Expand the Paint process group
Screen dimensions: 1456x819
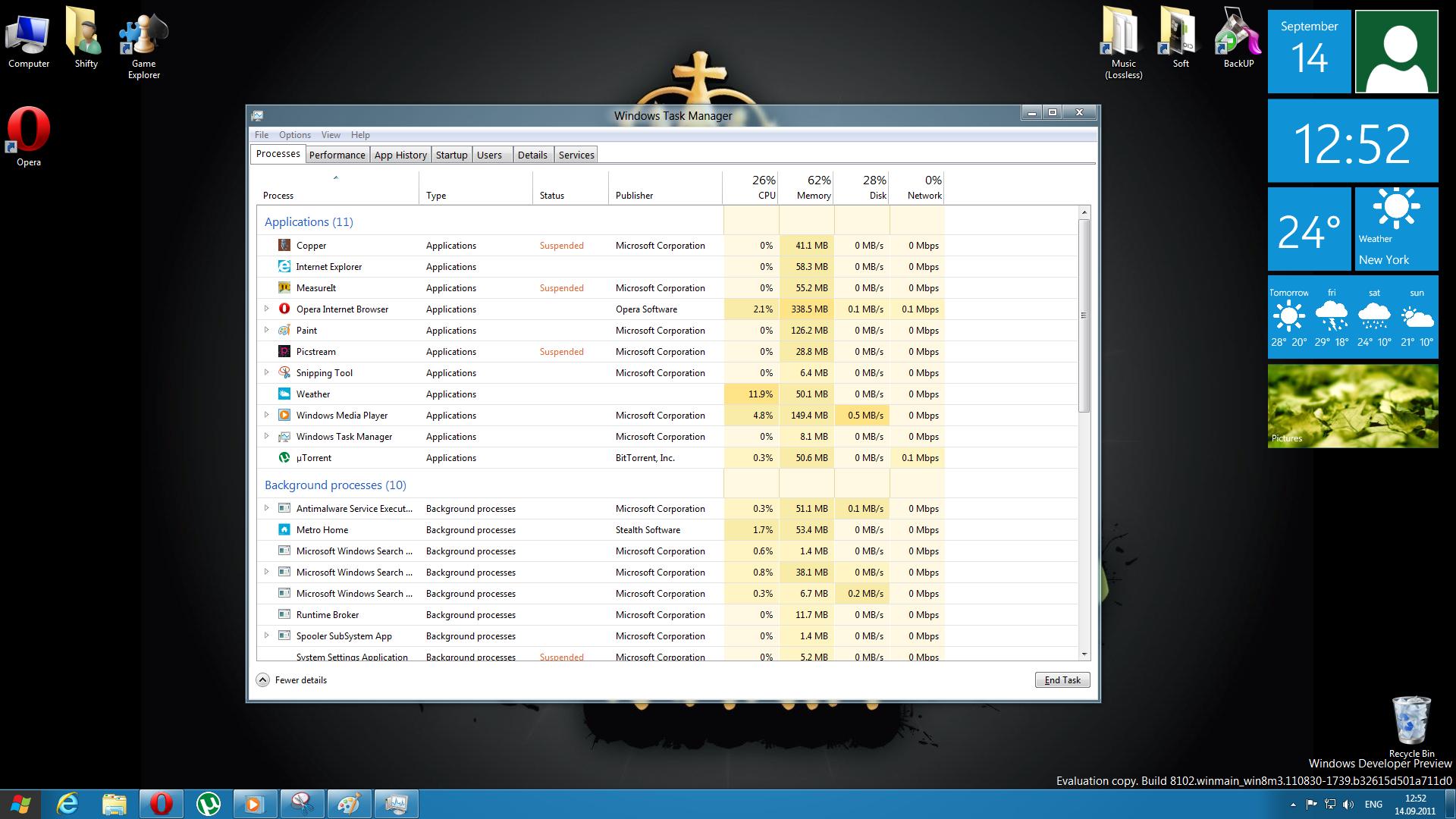click(266, 330)
